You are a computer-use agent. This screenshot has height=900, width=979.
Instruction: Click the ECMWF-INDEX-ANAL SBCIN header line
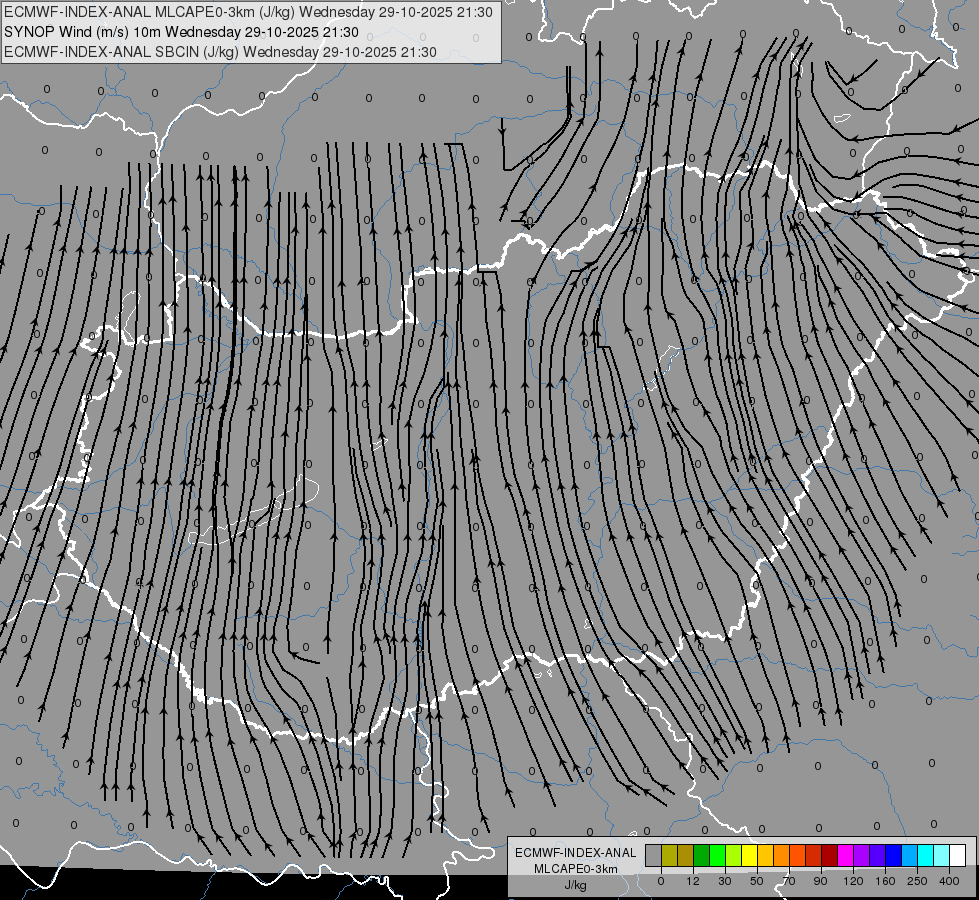[x=220, y=52]
